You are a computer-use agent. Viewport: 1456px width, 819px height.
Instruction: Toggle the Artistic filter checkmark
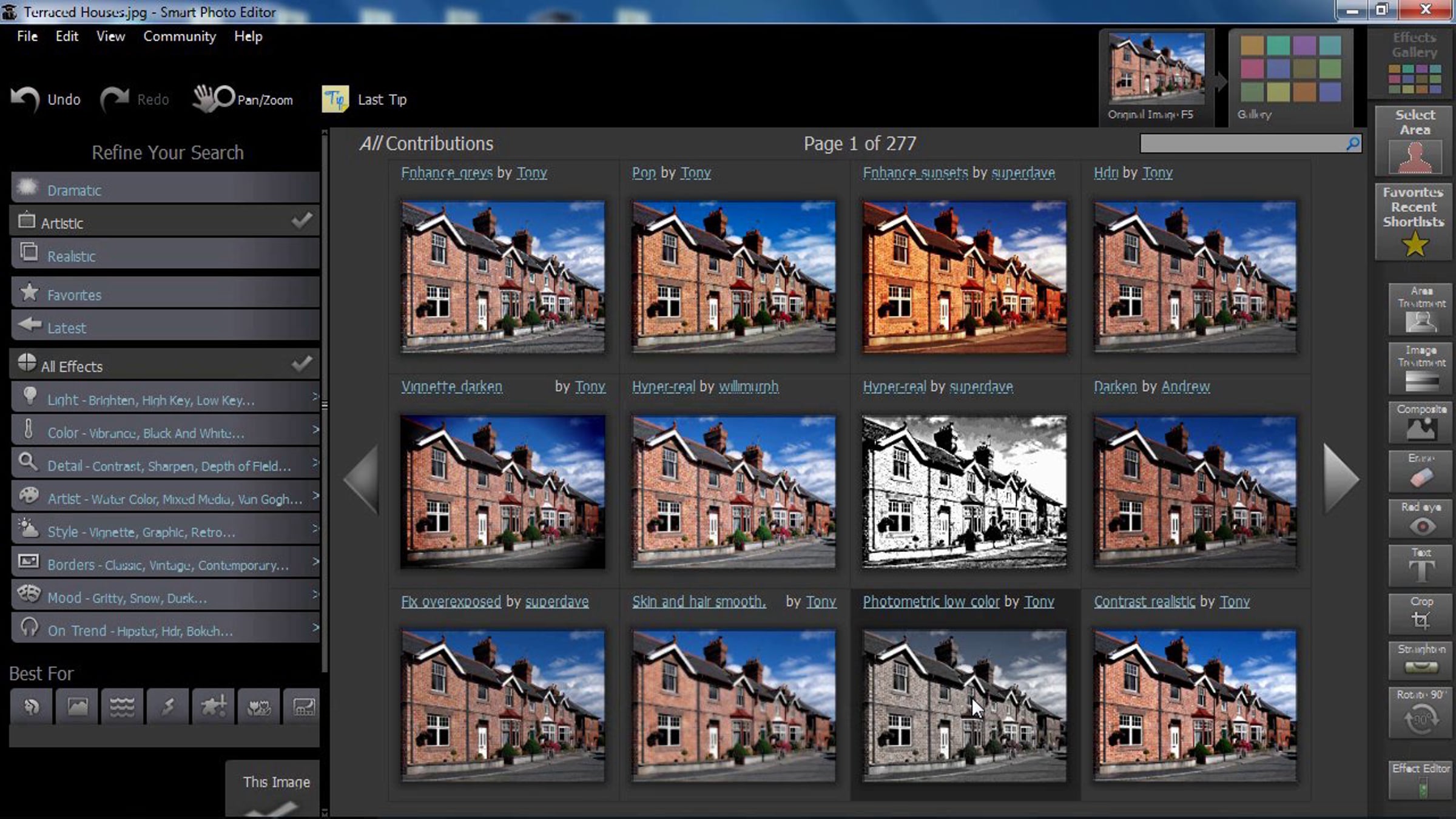tap(302, 221)
